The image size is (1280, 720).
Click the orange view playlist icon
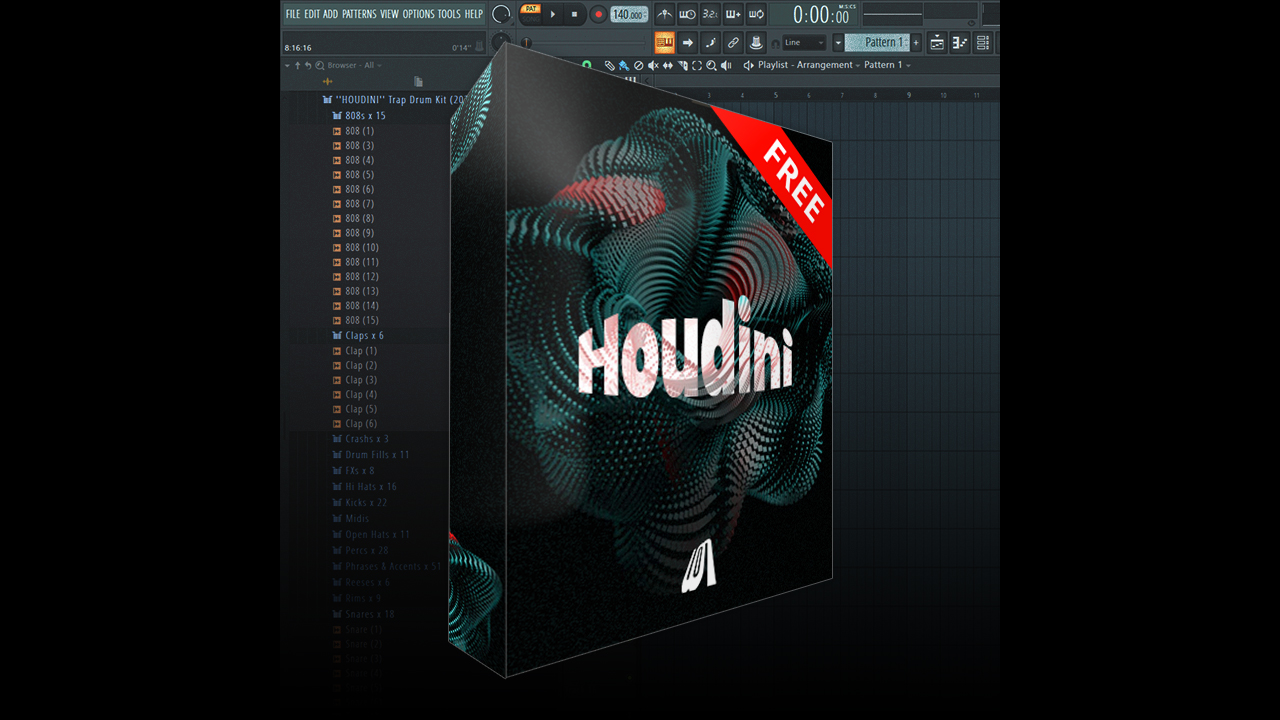pos(664,42)
